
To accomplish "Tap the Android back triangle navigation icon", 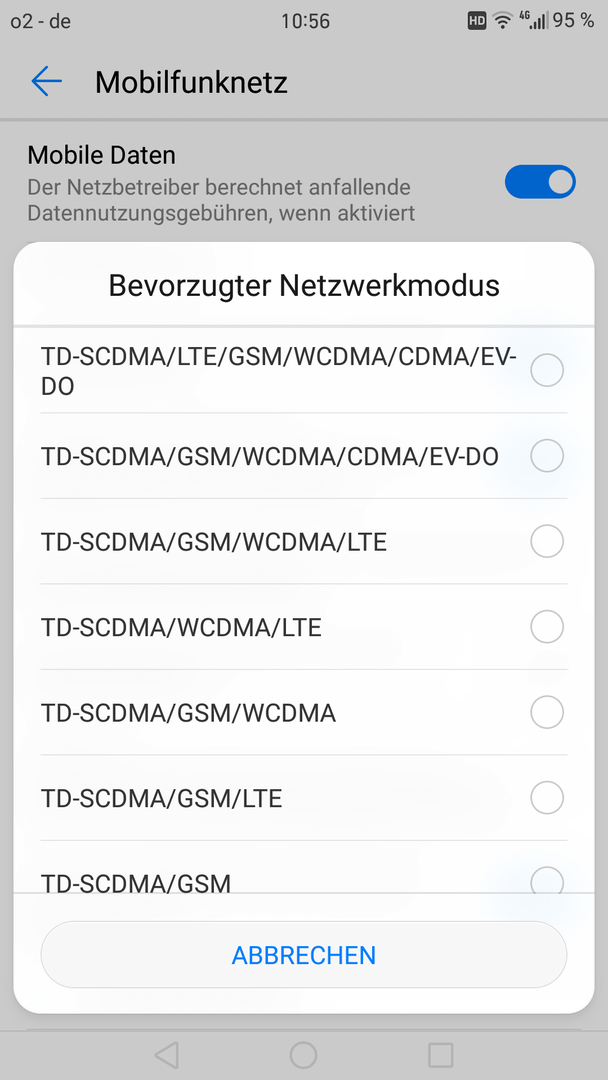I will [167, 1055].
